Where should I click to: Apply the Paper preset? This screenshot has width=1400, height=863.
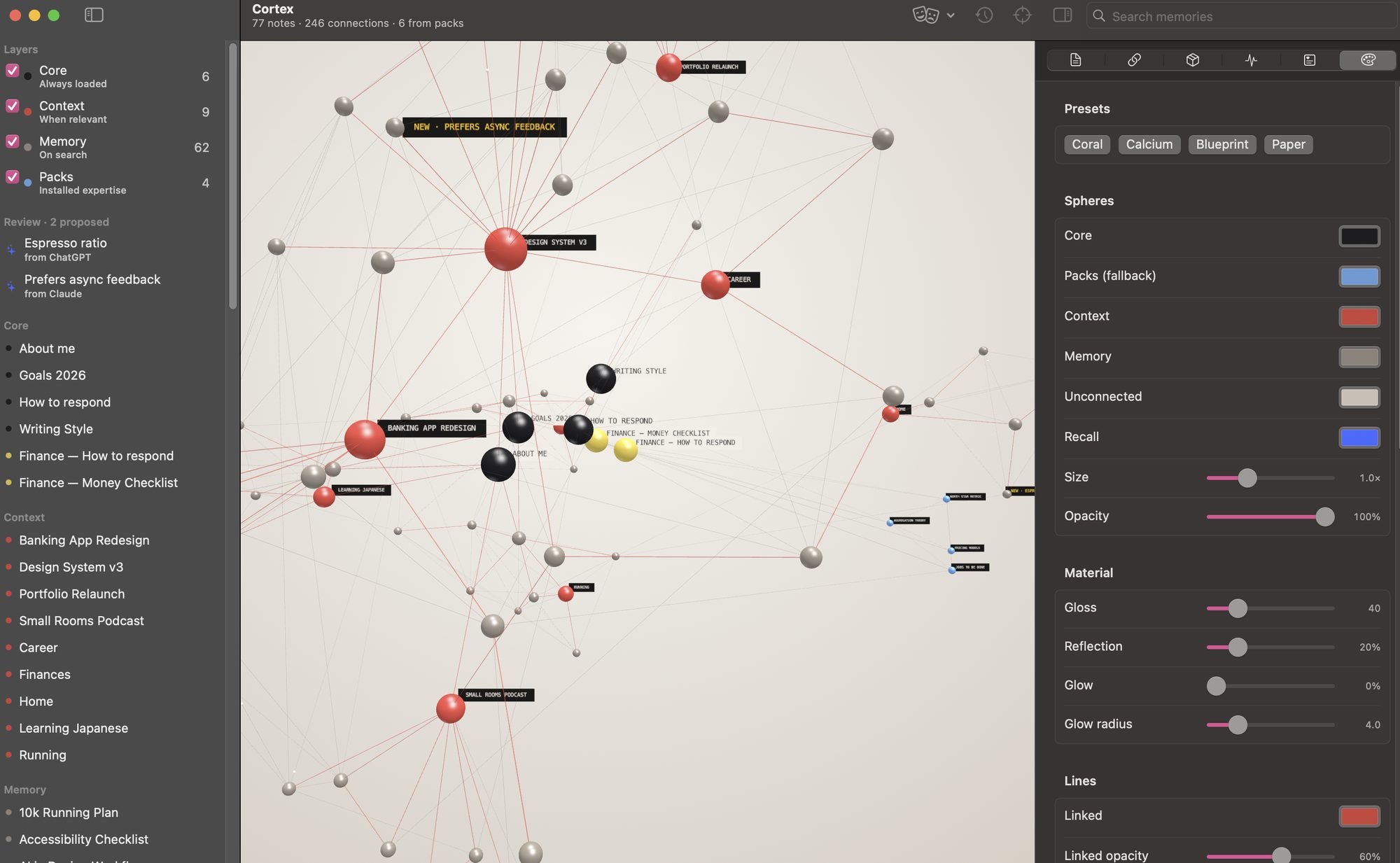point(1289,144)
